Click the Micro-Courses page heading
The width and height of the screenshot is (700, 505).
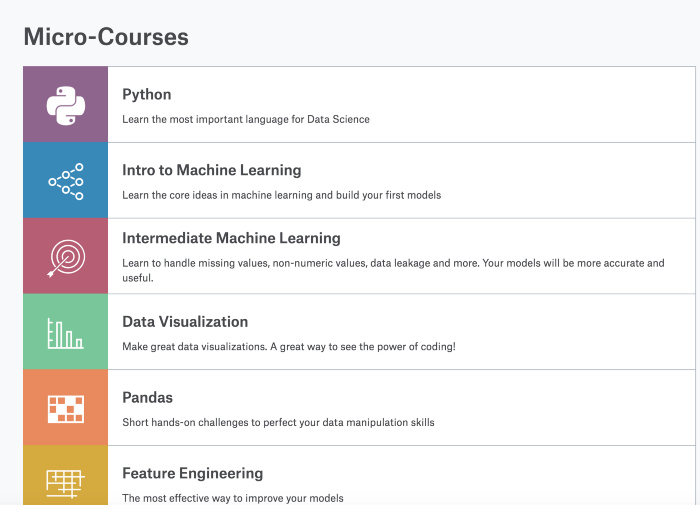click(106, 37)
